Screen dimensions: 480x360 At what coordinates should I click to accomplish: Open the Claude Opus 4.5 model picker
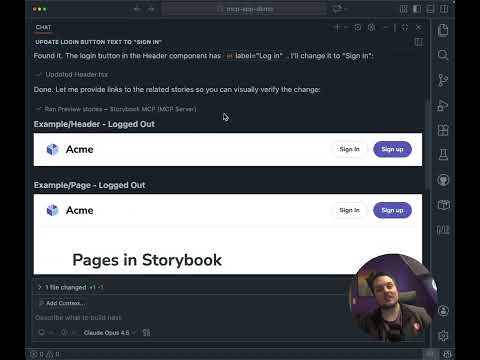pos(110,333)
